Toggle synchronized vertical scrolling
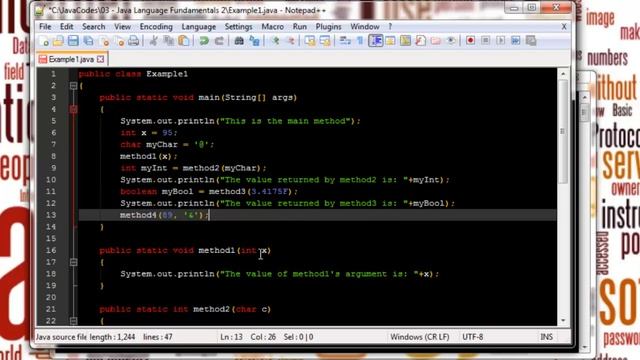 point(310,41)
